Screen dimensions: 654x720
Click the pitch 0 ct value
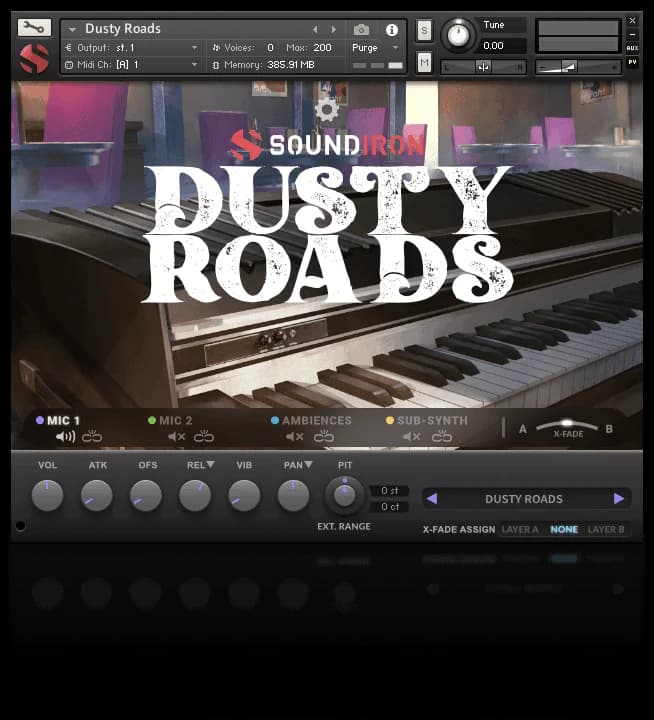pos(390,506)
